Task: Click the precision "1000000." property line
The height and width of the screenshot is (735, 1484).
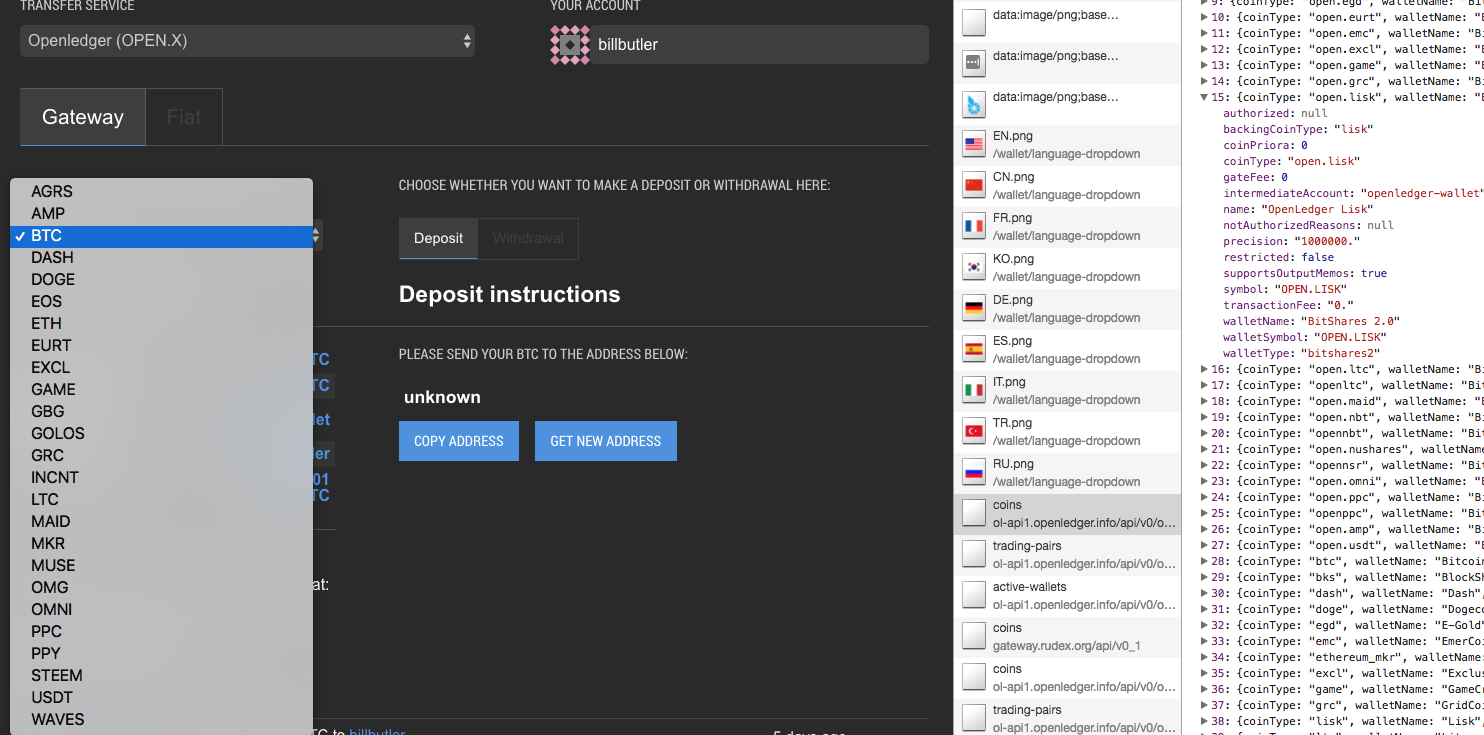Action: pyautogui.click(x=1292, y=241)
